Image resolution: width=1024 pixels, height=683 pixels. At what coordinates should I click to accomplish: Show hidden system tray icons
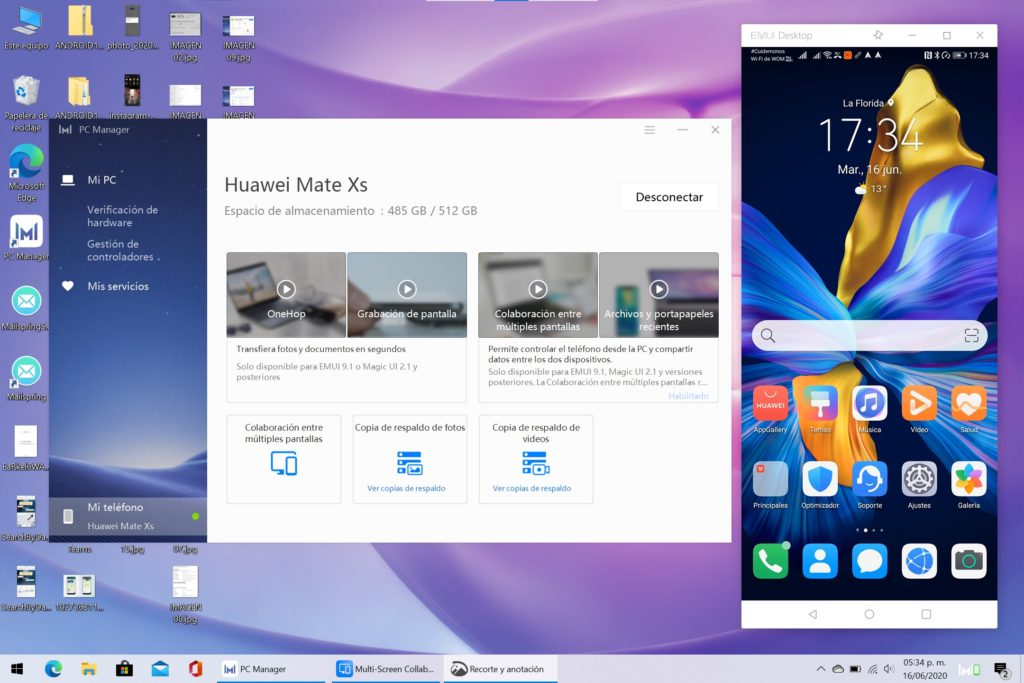(822, 669)
